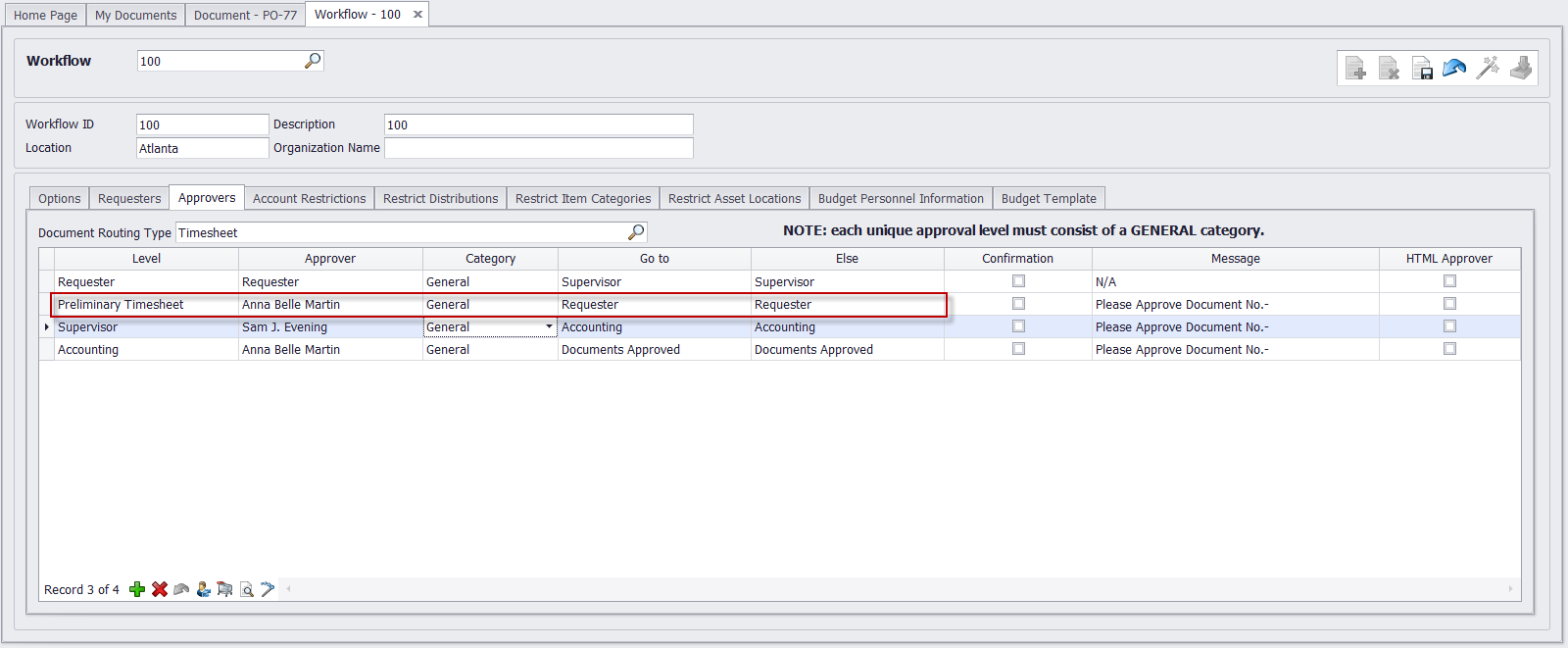Toggle Confirmation checkbox for Preliminary Timesheet row
The width and height of the screenshot is (1568, 648).
tap(1018, 304)
